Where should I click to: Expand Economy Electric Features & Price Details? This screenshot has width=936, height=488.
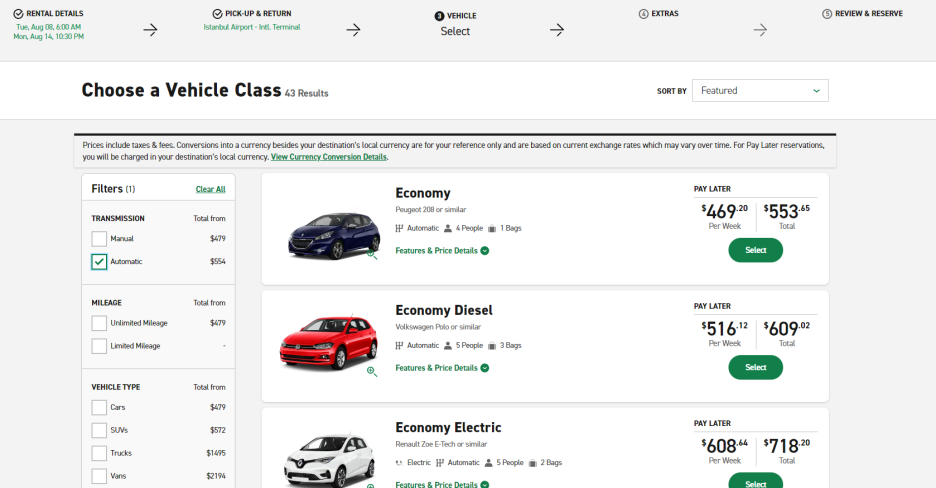click(442, 484)
